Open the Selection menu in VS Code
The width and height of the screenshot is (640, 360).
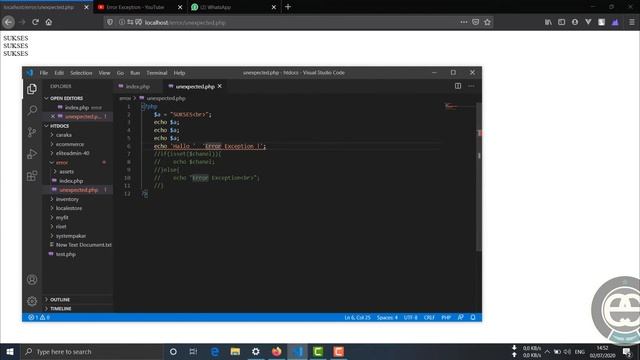tap(81, 73)
